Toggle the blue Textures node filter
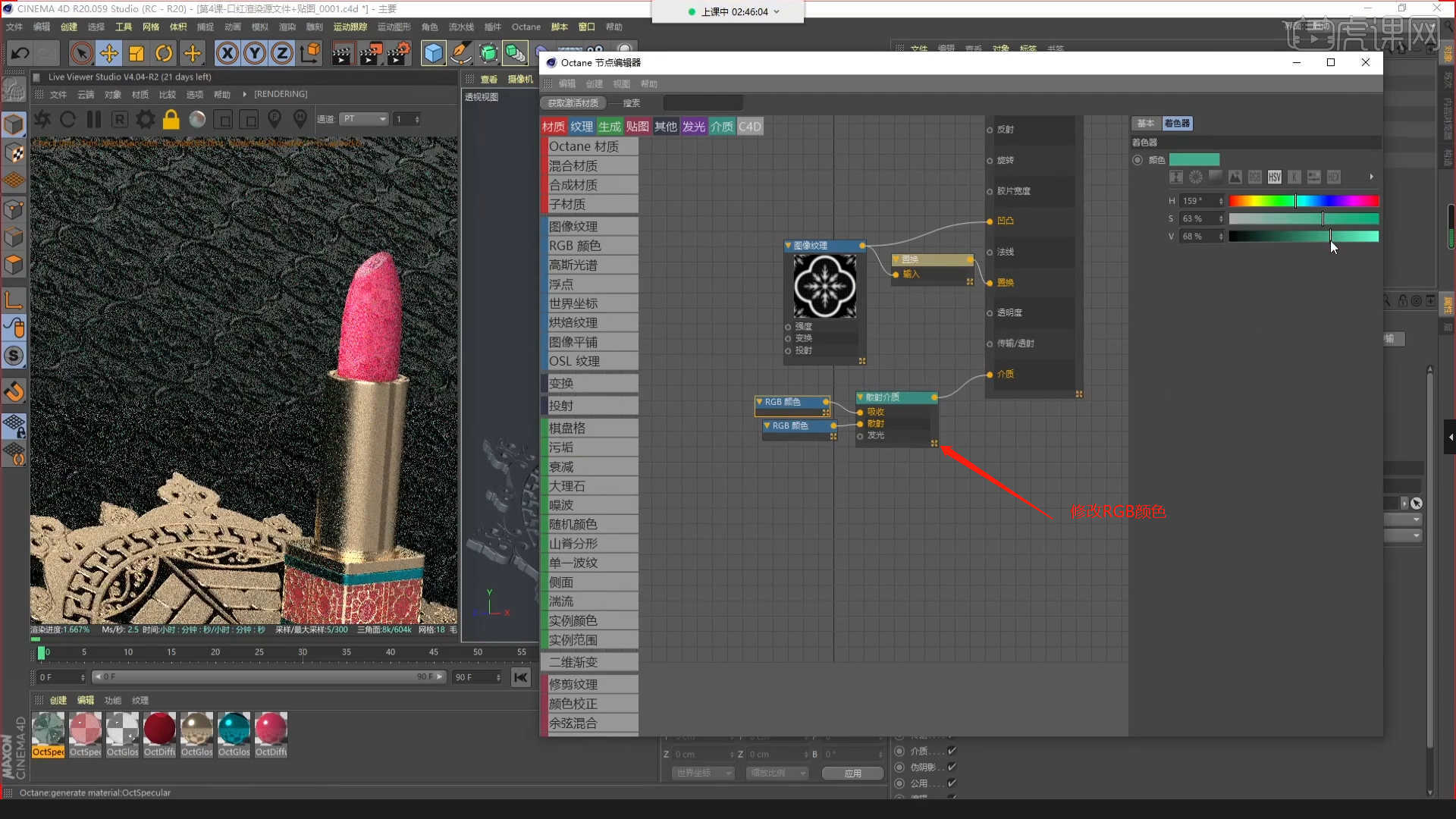The image size is (1456, 819). coord(582,127)
